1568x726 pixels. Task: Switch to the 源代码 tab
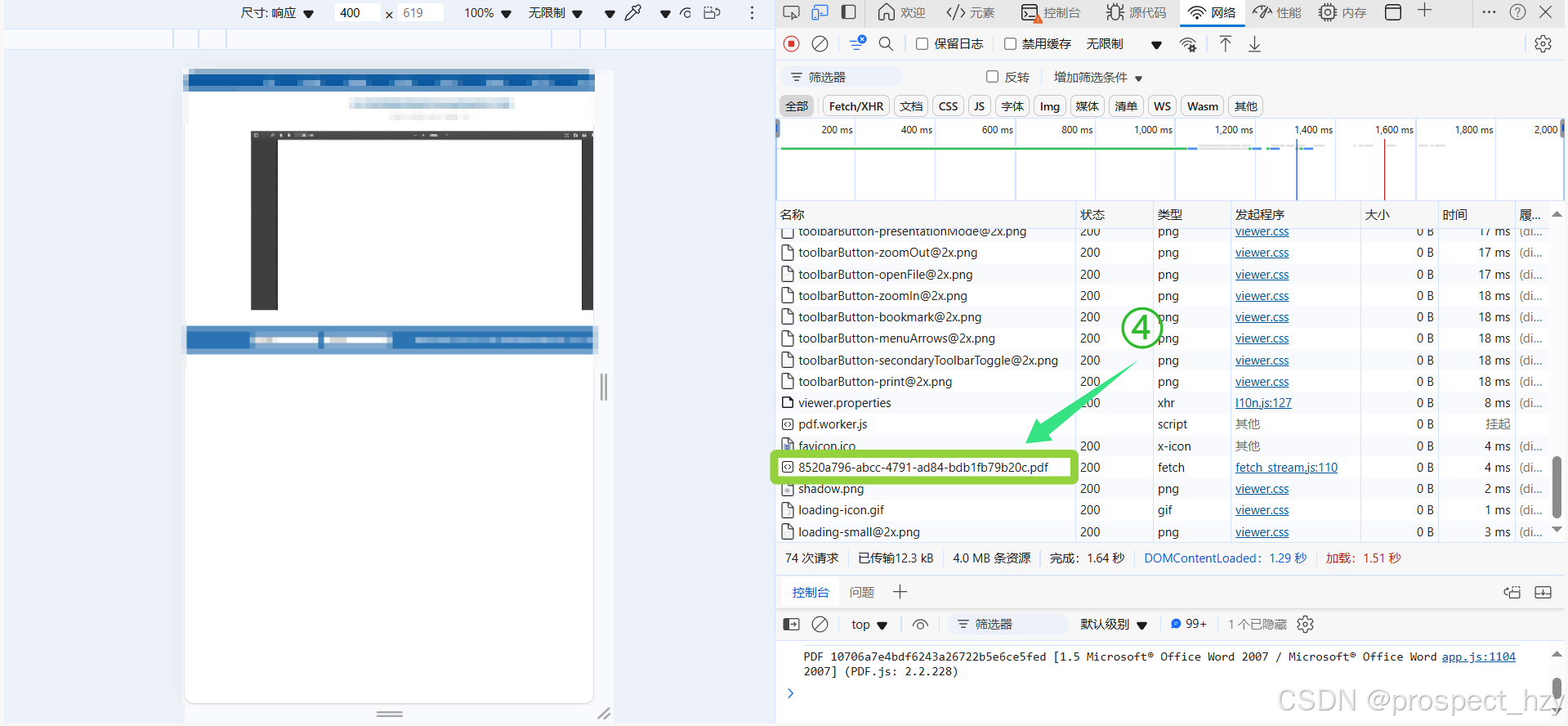tap(1137, 12)
